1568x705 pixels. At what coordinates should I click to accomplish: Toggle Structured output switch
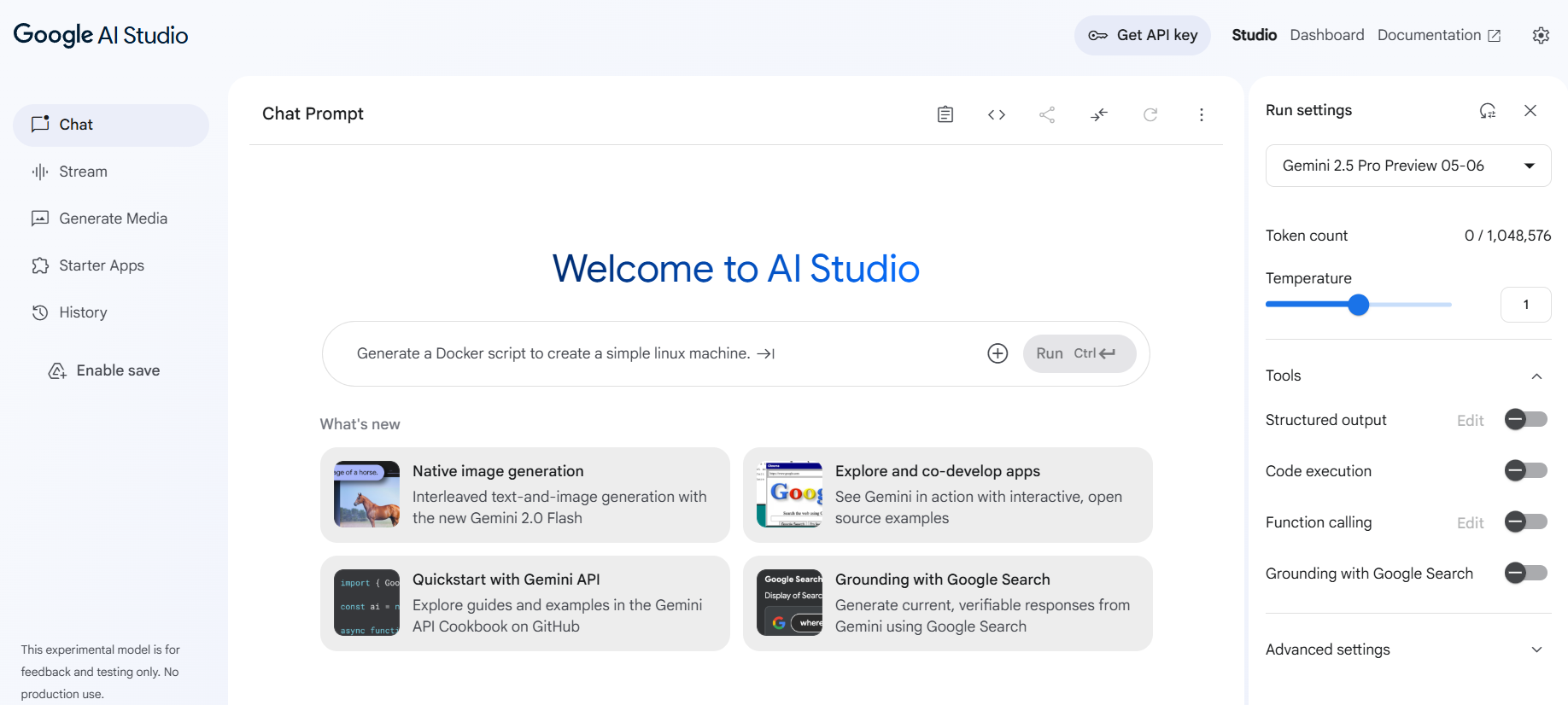click(1525, 419)
